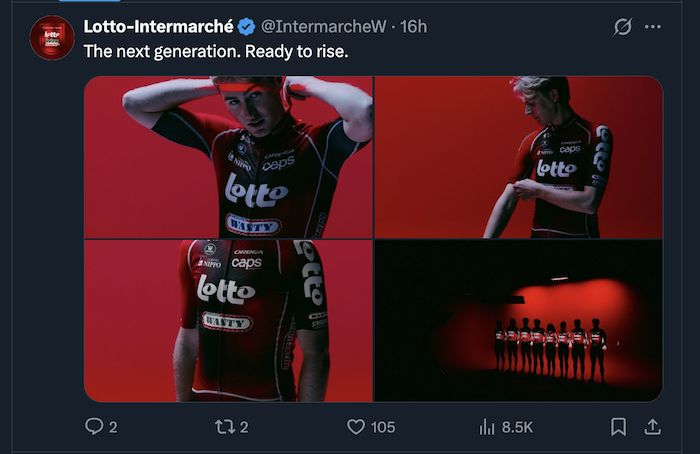This screenshot has height=454, width=700.
Task: Like the post with the heart icon
Action: pos(356,427)
